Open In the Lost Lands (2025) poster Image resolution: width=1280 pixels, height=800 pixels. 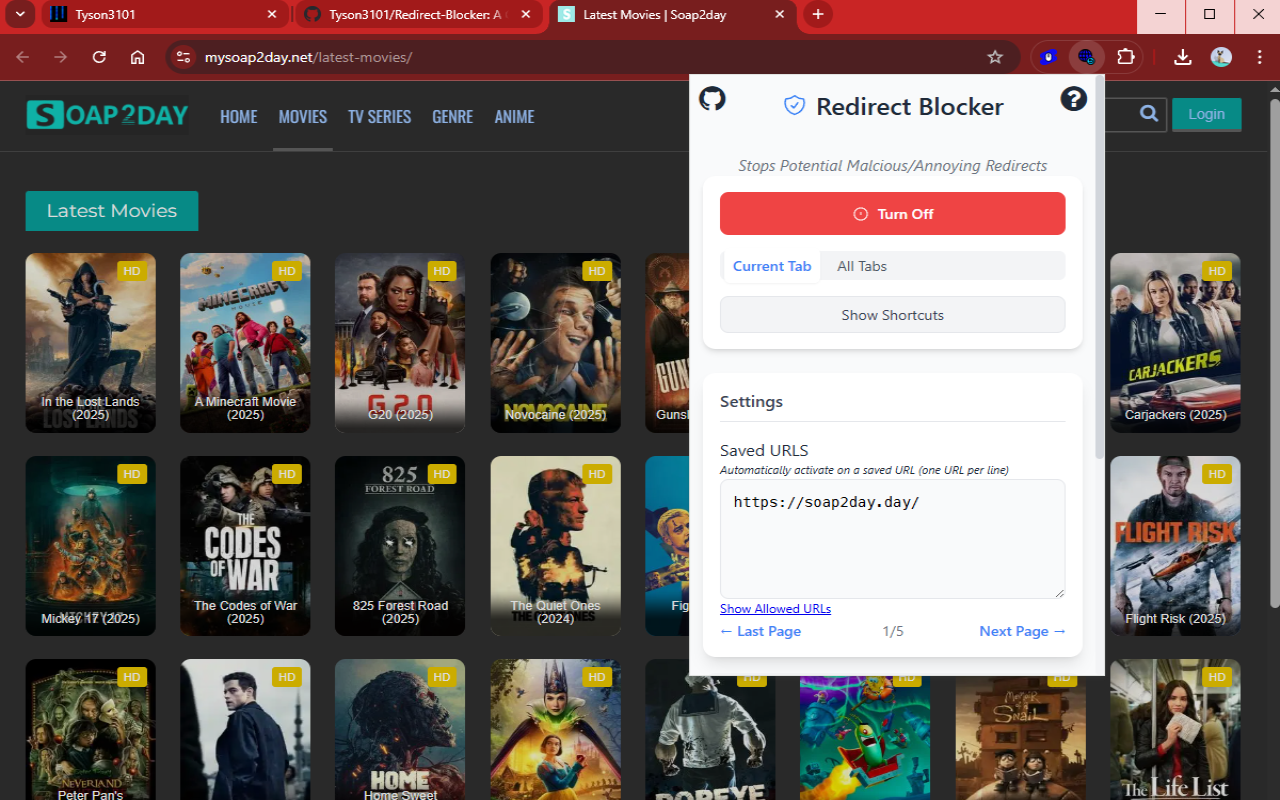click(x=90, y=343)
